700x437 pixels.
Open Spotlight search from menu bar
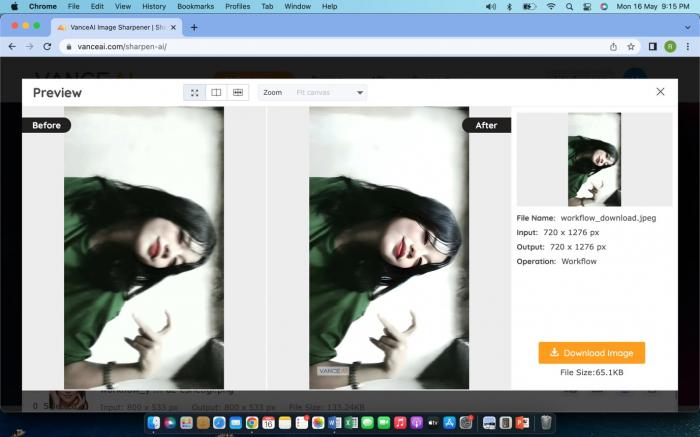(569, 6)
